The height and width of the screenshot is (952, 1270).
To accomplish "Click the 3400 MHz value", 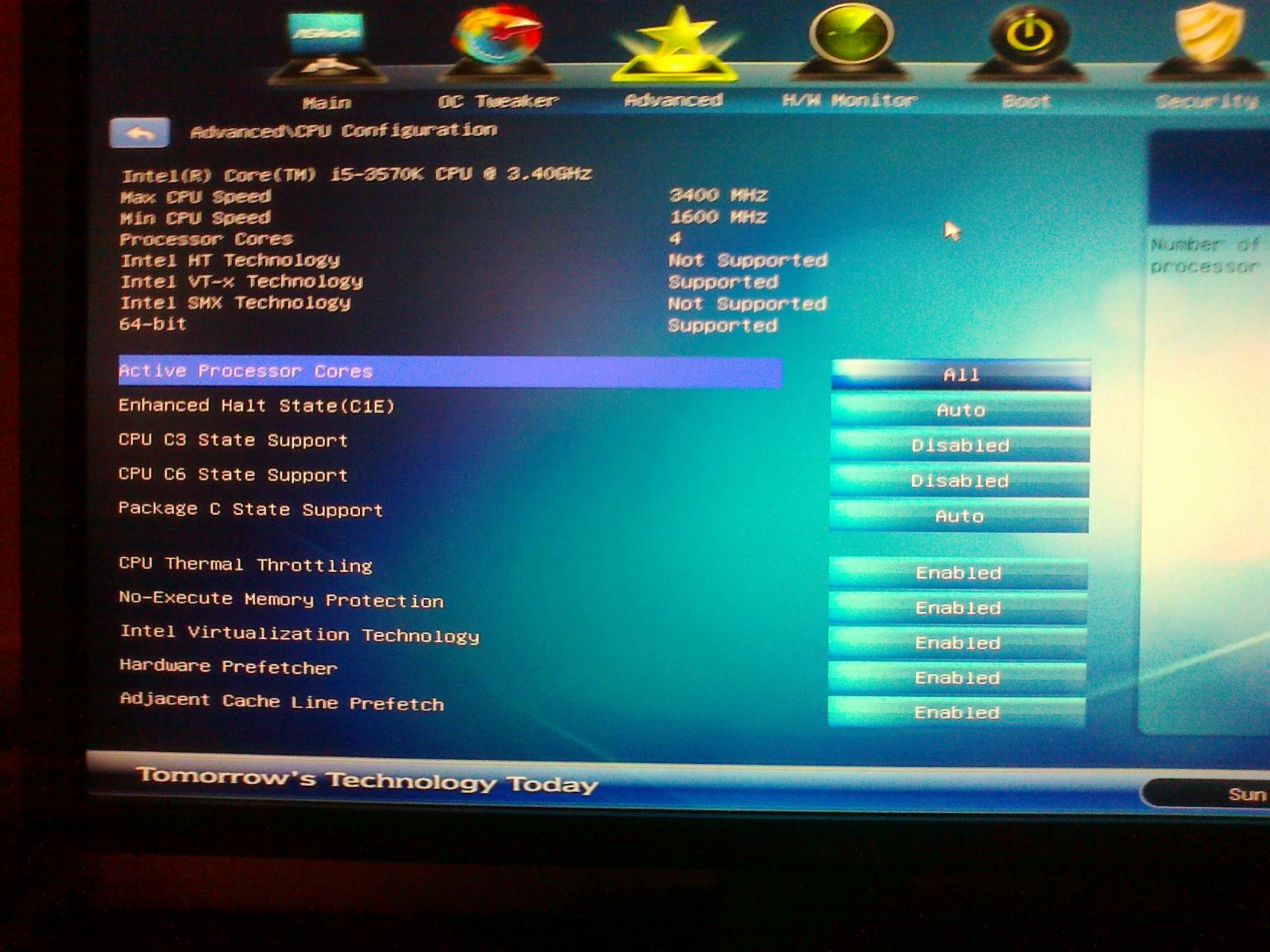I will (x=718, y=196).
